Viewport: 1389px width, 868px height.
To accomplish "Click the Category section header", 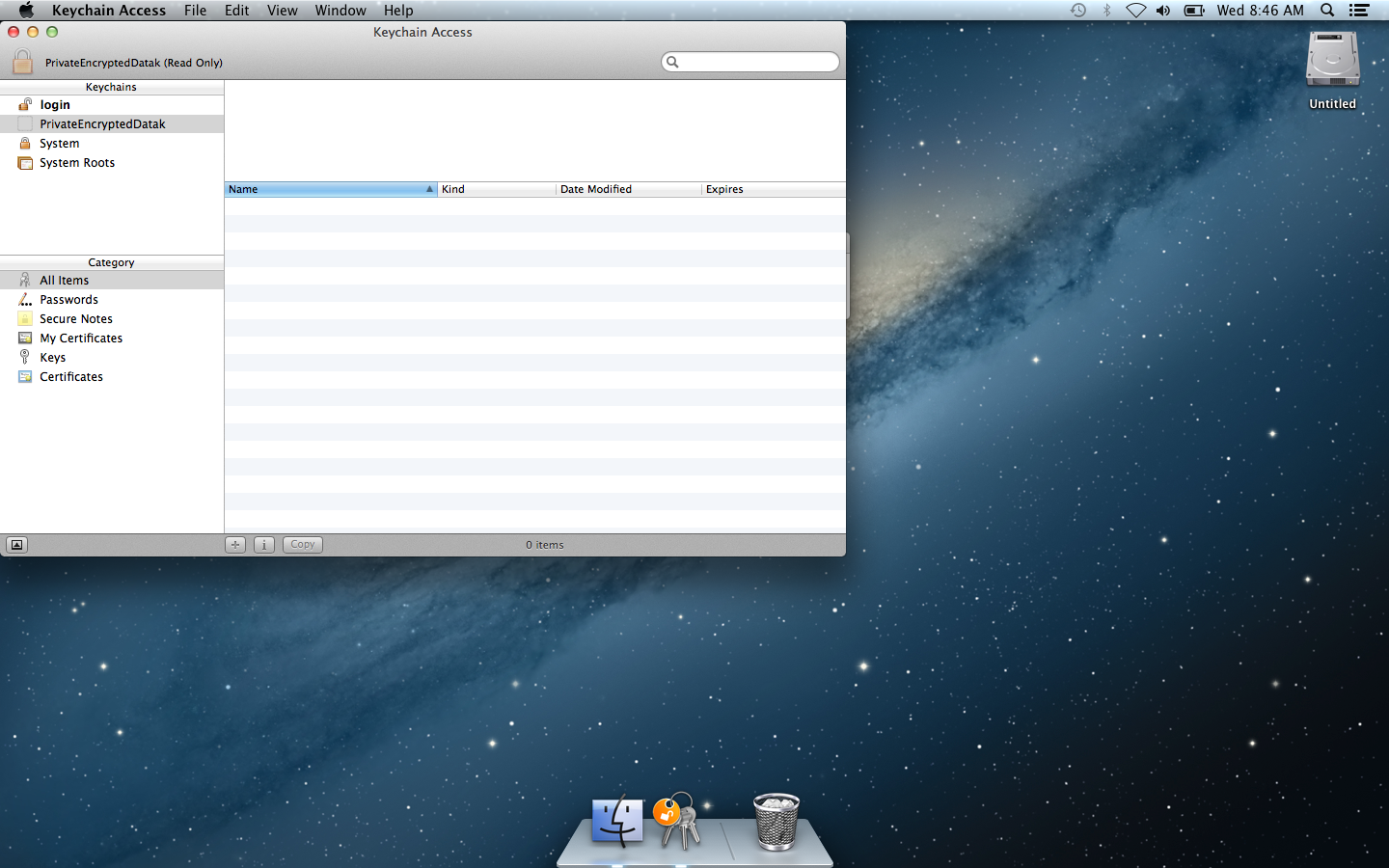I will (112, 262).
